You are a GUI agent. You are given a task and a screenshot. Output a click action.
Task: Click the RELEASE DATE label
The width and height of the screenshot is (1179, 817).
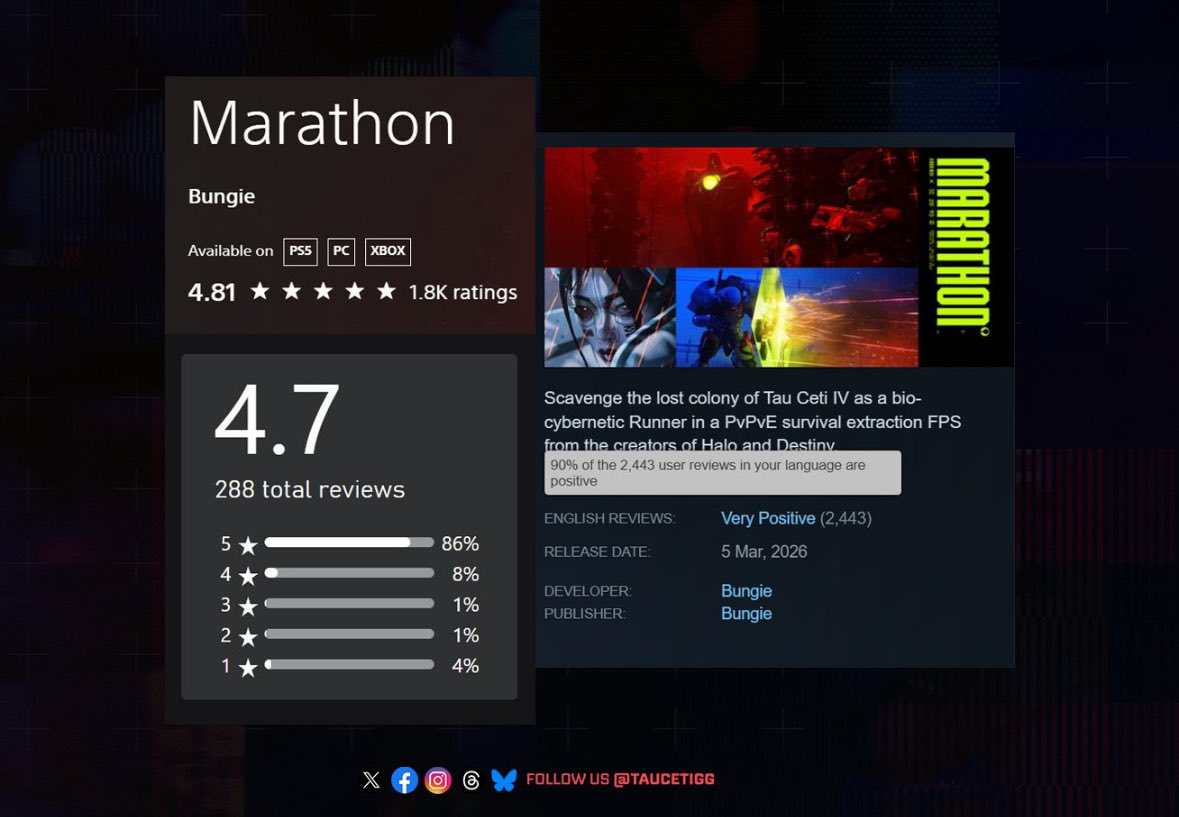coord(598,552)
